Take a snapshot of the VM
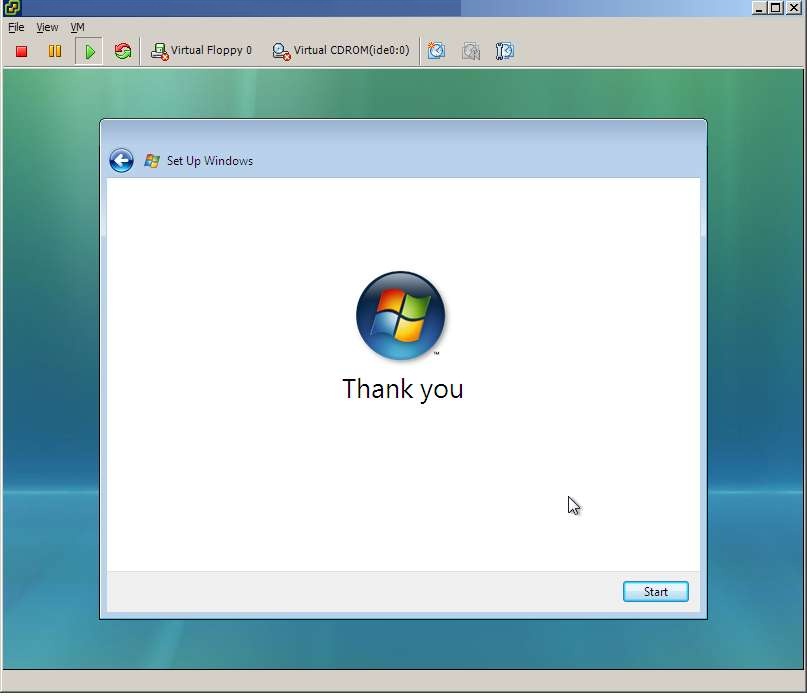807x697 pixels. point(436,51)
